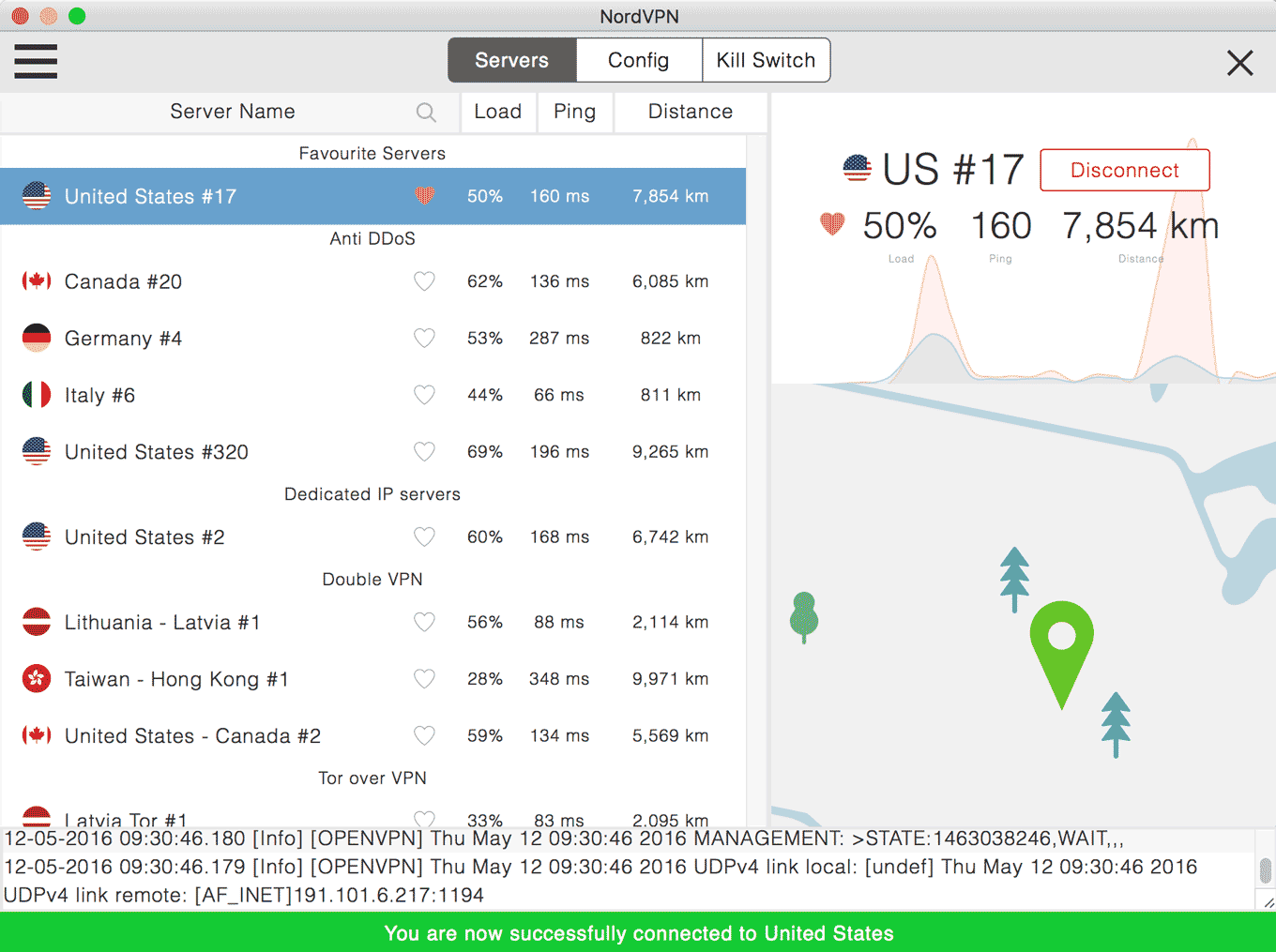
Task: Click the search magnifier icon
Action: 426,113
